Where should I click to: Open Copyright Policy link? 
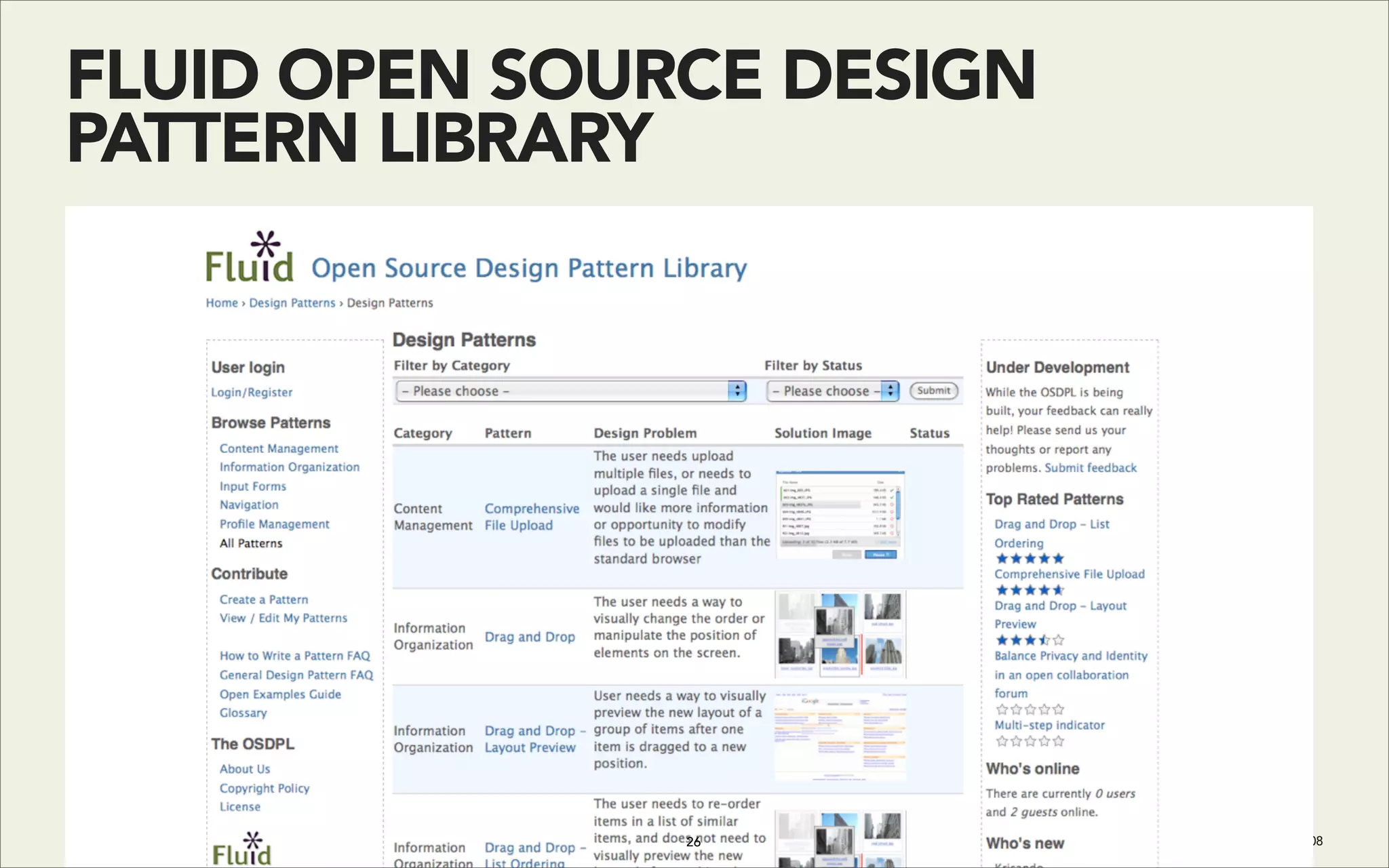[x=265, y=789]
